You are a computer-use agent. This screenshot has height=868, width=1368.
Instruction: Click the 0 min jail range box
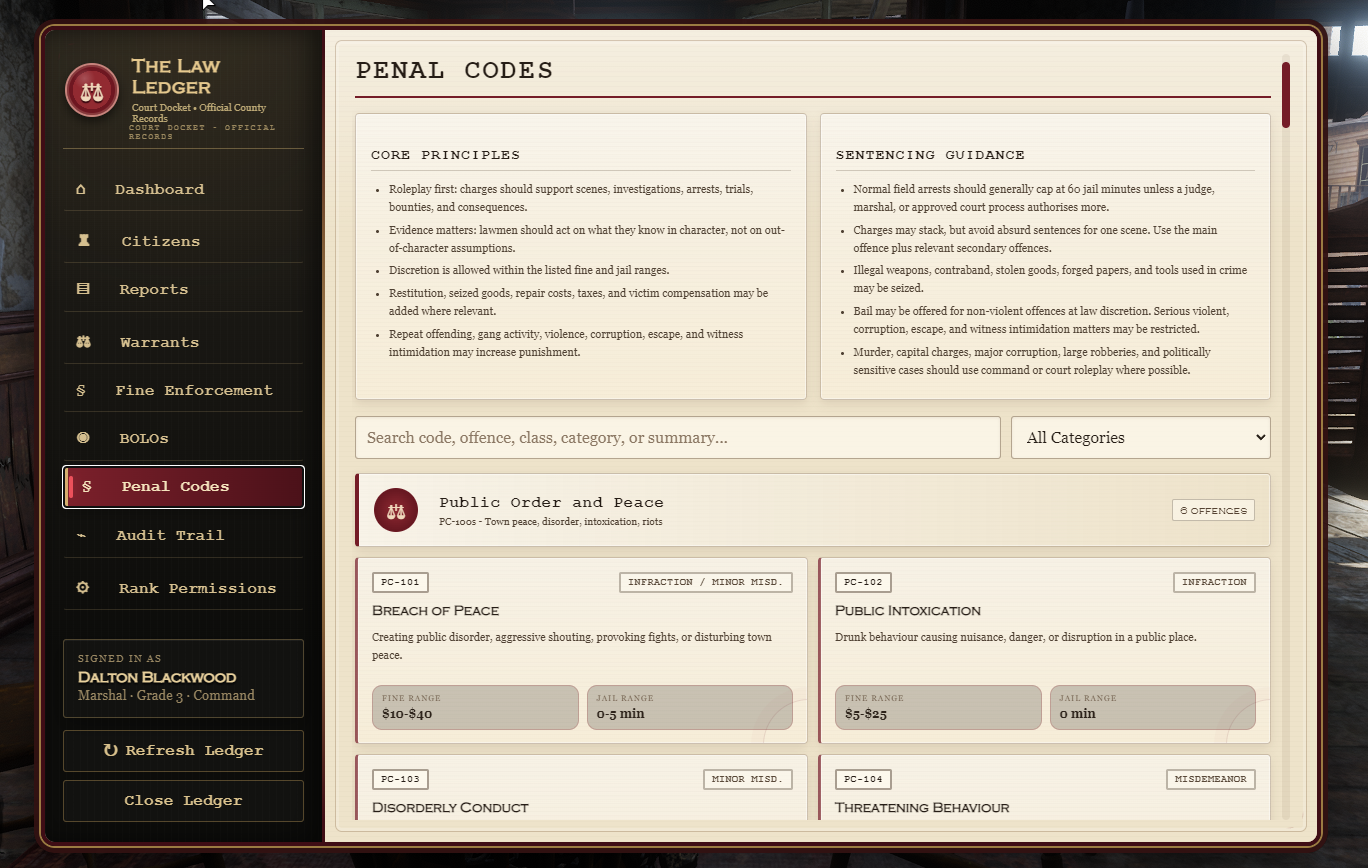click(x=1153, y=707)
